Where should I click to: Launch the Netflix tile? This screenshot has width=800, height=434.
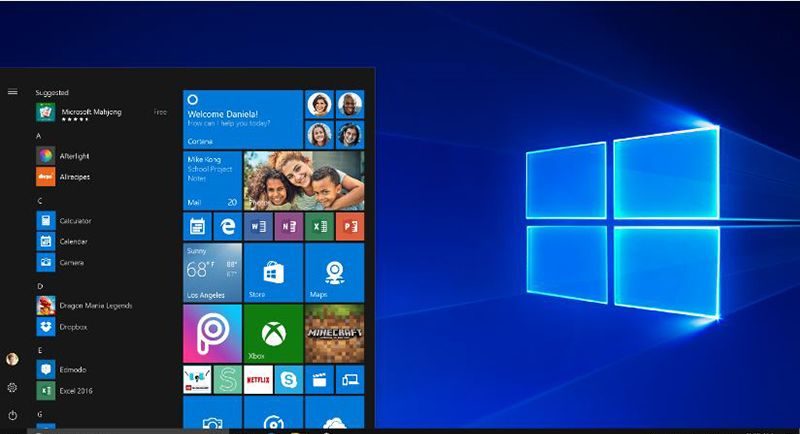pyautogui.click(x=258, y=380)
